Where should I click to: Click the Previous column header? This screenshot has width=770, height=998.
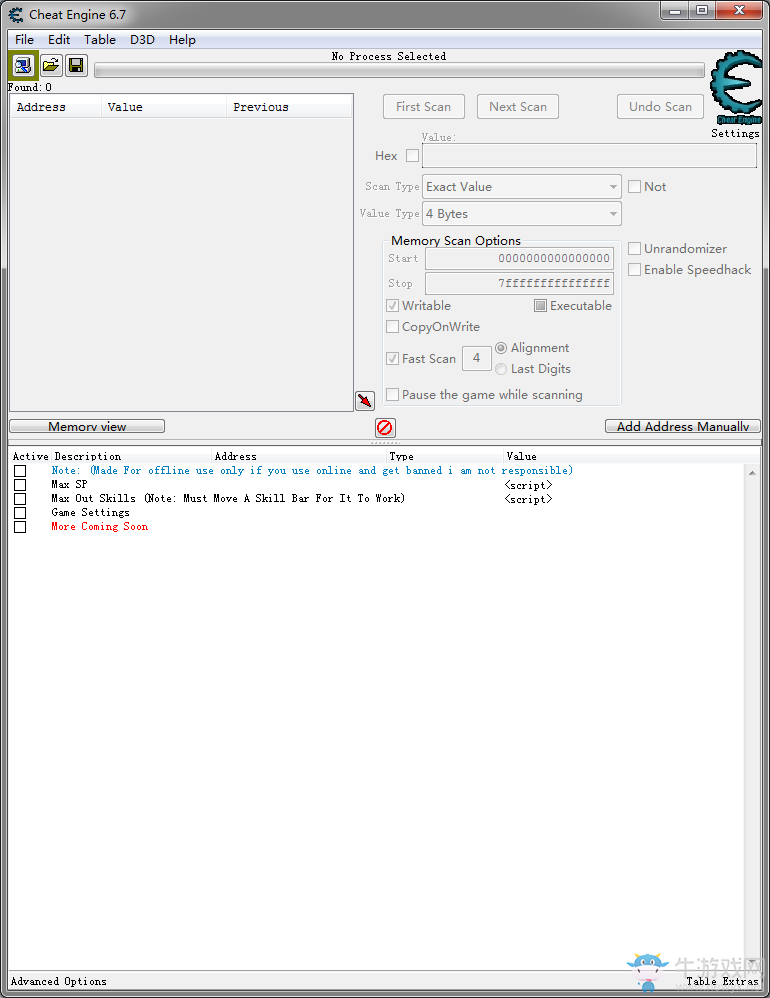coord(289,107)
